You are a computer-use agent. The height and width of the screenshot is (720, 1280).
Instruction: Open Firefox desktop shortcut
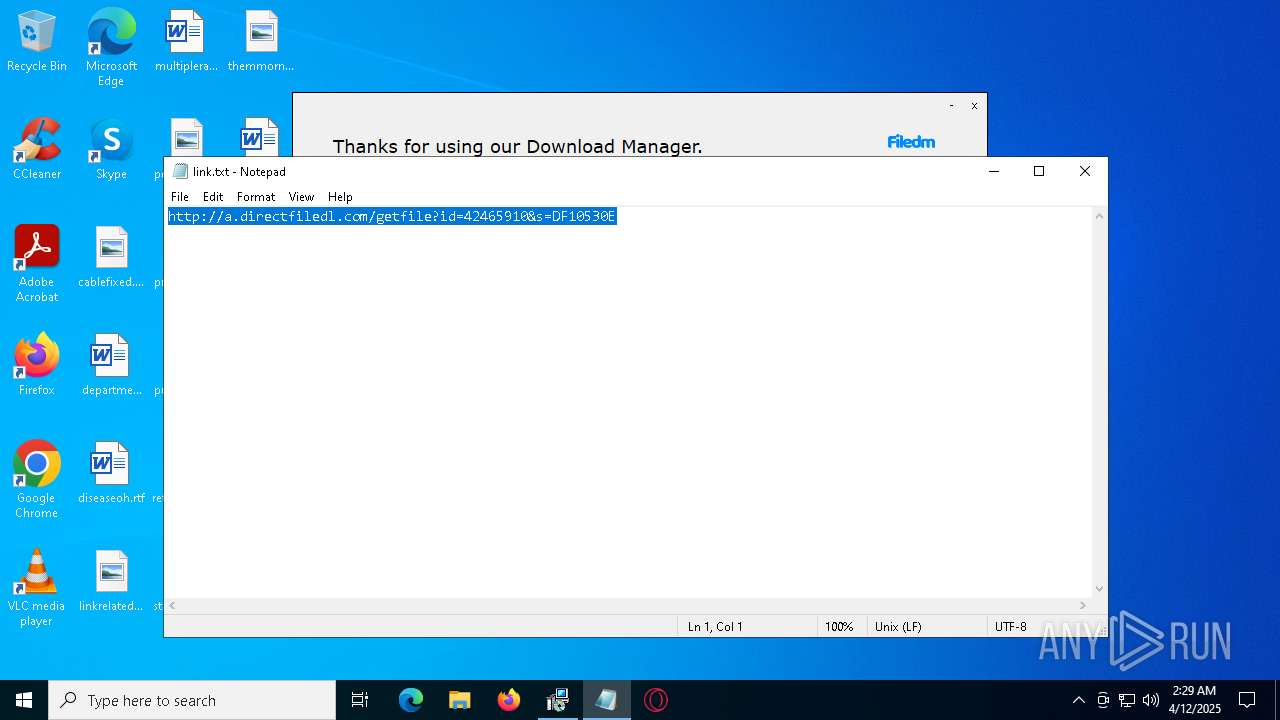[37, 366]
